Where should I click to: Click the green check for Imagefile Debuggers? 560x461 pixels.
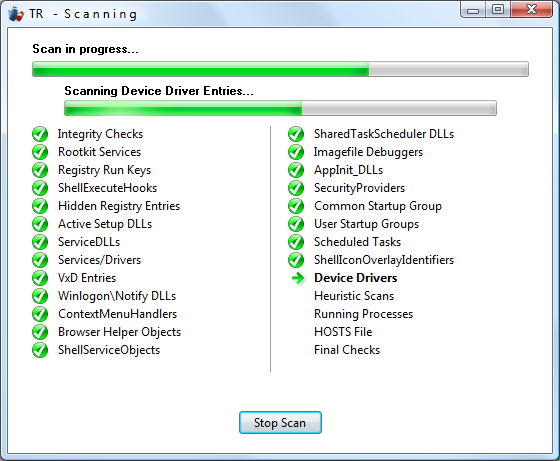click(296, 152)
